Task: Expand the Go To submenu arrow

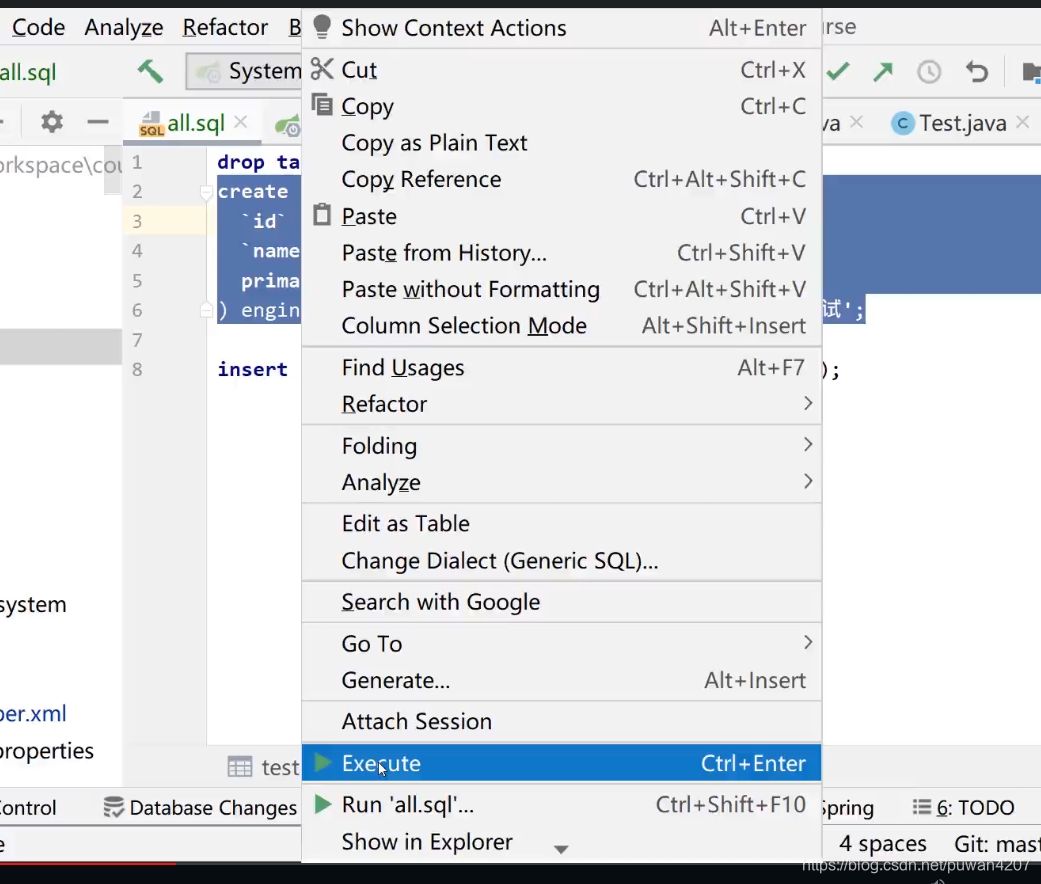Action: pos(807,642)
